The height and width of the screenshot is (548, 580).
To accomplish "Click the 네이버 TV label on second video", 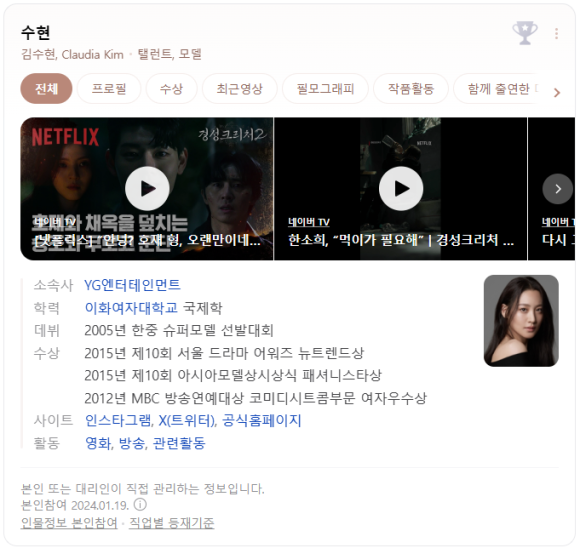I will [309, 222].
